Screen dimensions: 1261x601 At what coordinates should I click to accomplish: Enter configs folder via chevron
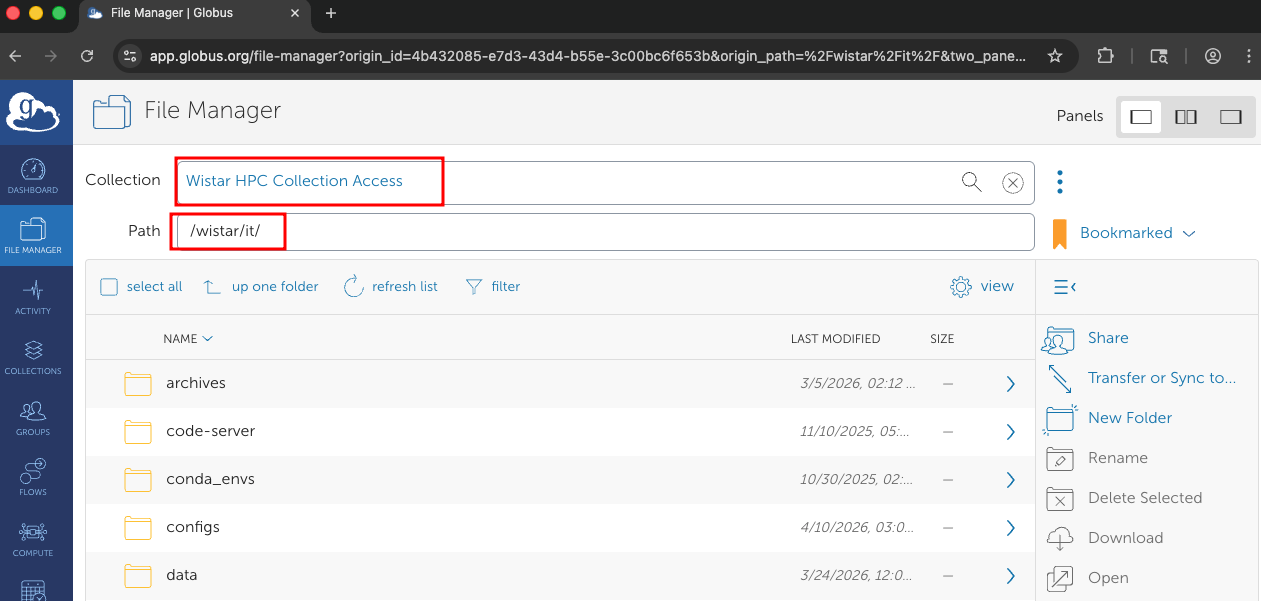(1010, 528)
